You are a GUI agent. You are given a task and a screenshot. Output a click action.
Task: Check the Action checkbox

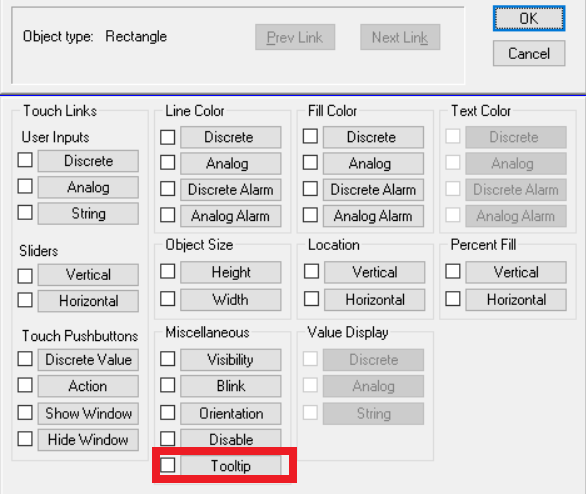click(x=25, y=385)
